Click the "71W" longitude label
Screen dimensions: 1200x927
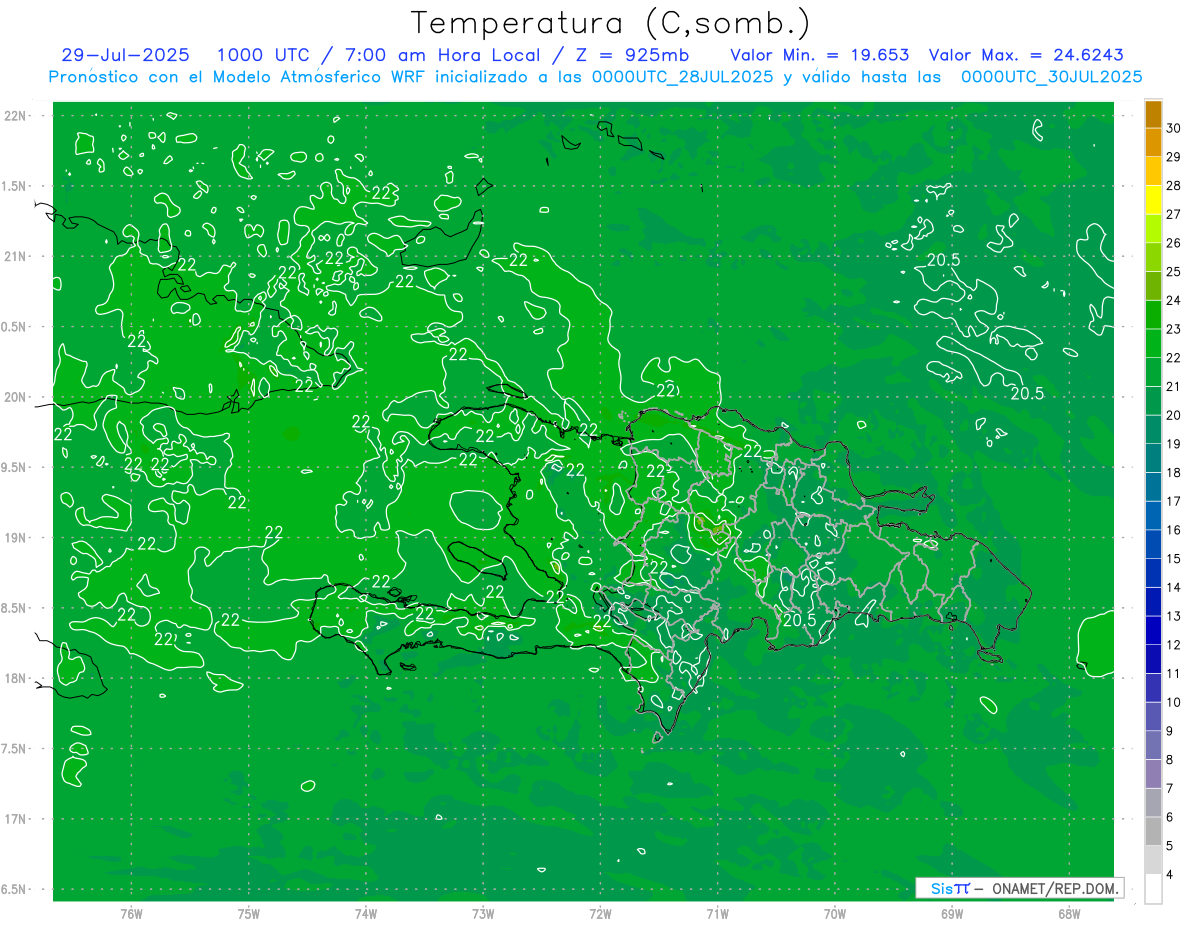717,915
